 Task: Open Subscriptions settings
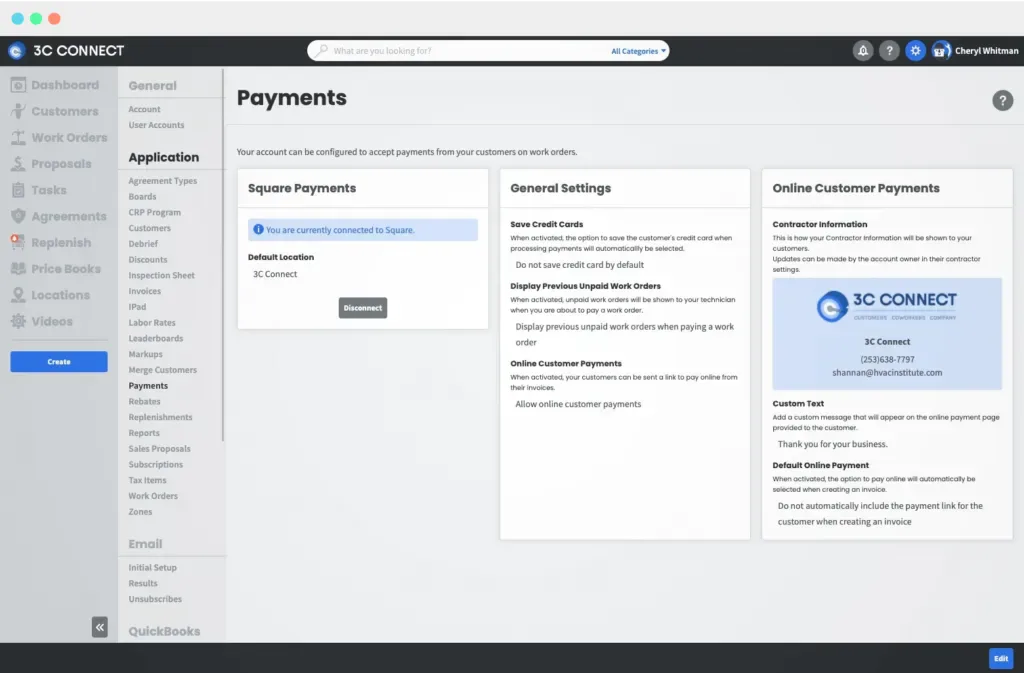(155, 464)
